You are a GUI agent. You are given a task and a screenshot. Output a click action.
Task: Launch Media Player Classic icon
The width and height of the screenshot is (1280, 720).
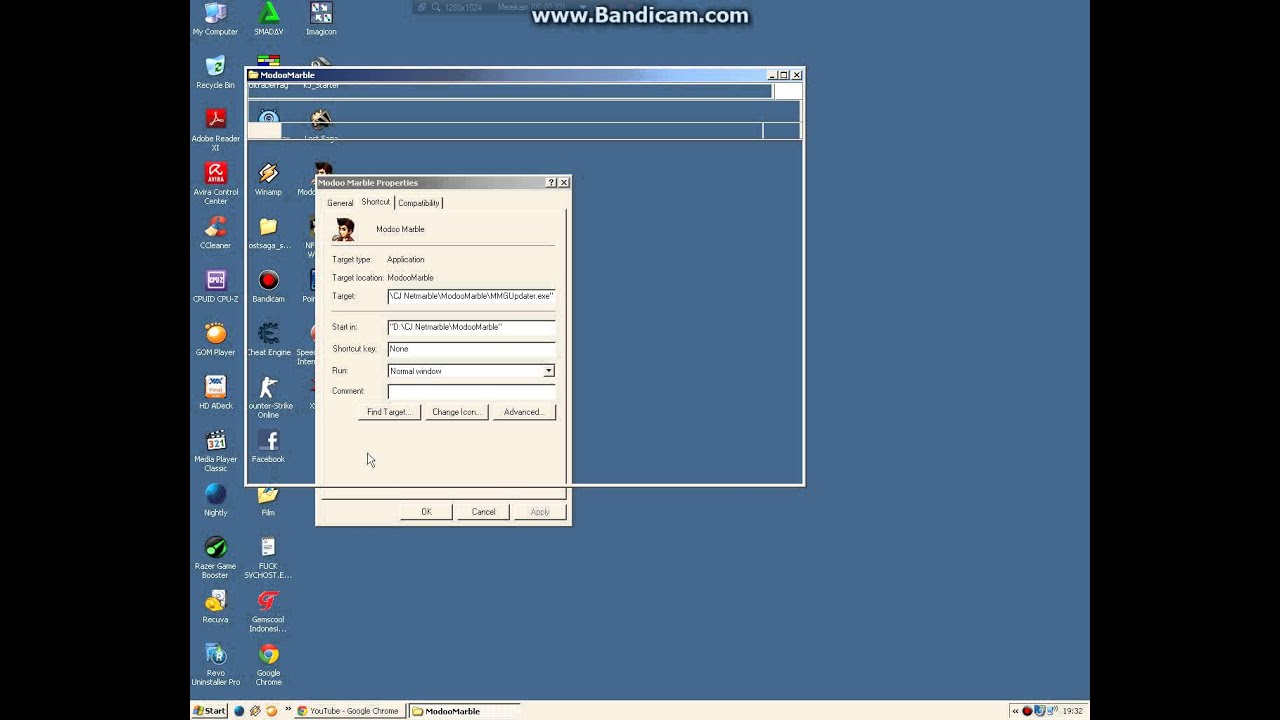coord(215,450)
